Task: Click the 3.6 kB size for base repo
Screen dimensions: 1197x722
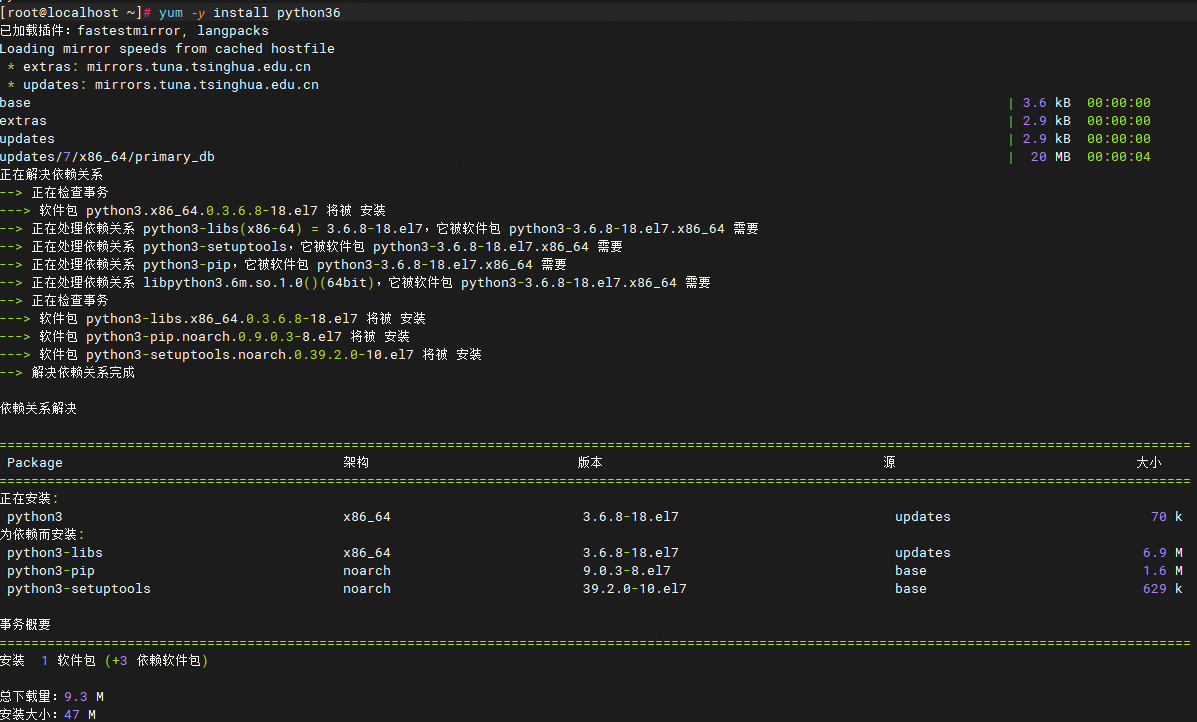Action: click(x=1047, y=103)
